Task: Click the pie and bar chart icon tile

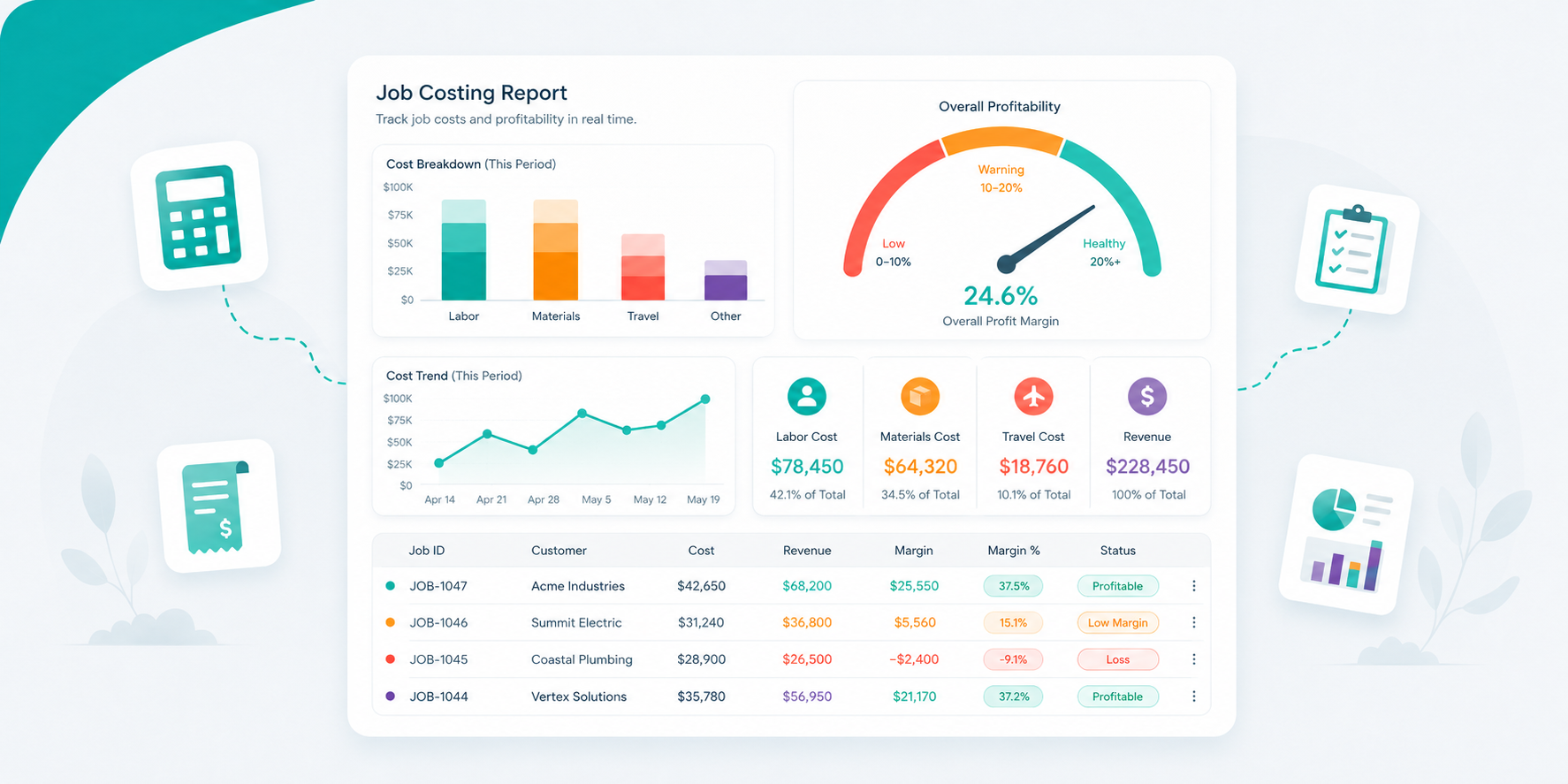Action: 1346,535
